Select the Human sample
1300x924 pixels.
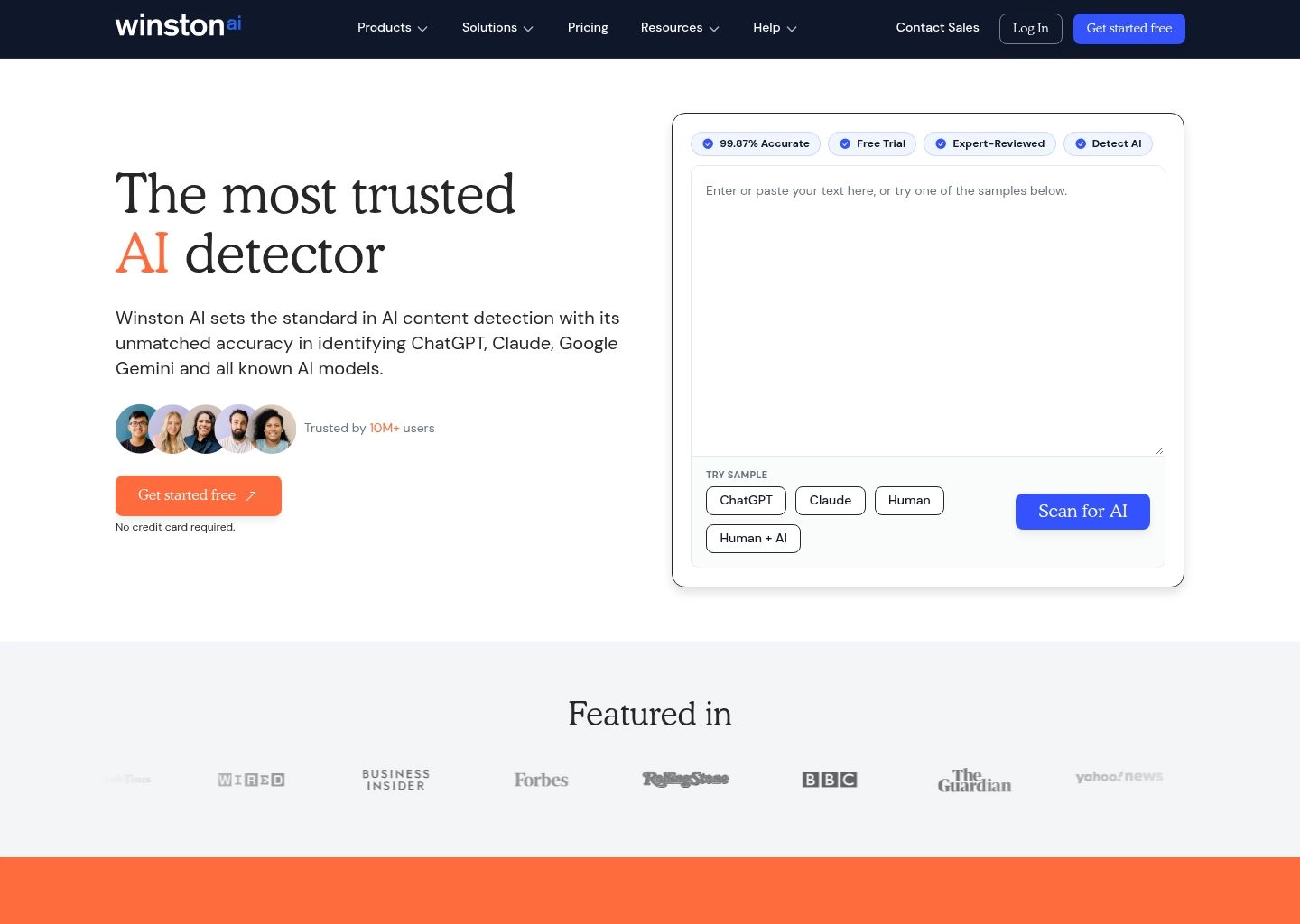(909, 501)
